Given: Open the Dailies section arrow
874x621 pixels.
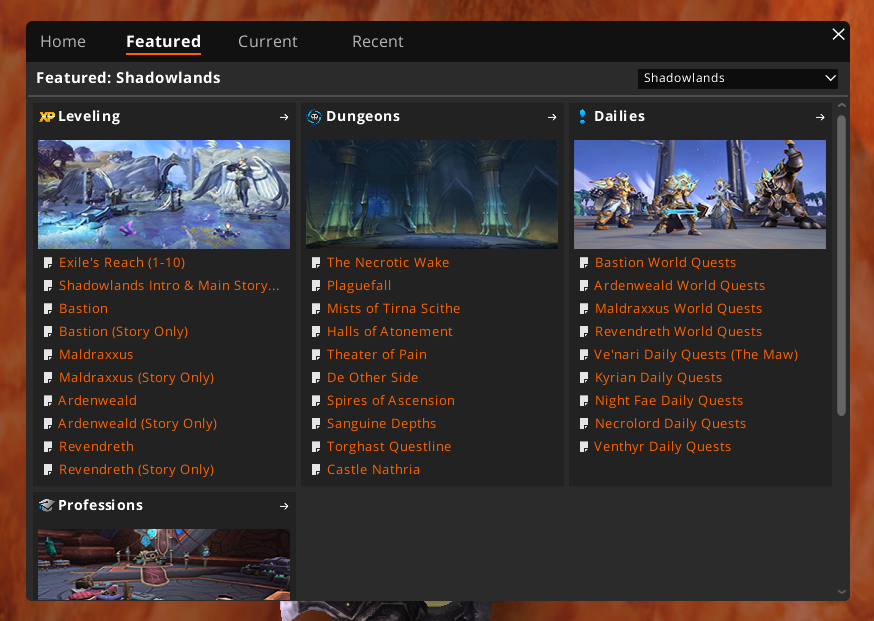Looking at the screenshot, I should point(820,117).
